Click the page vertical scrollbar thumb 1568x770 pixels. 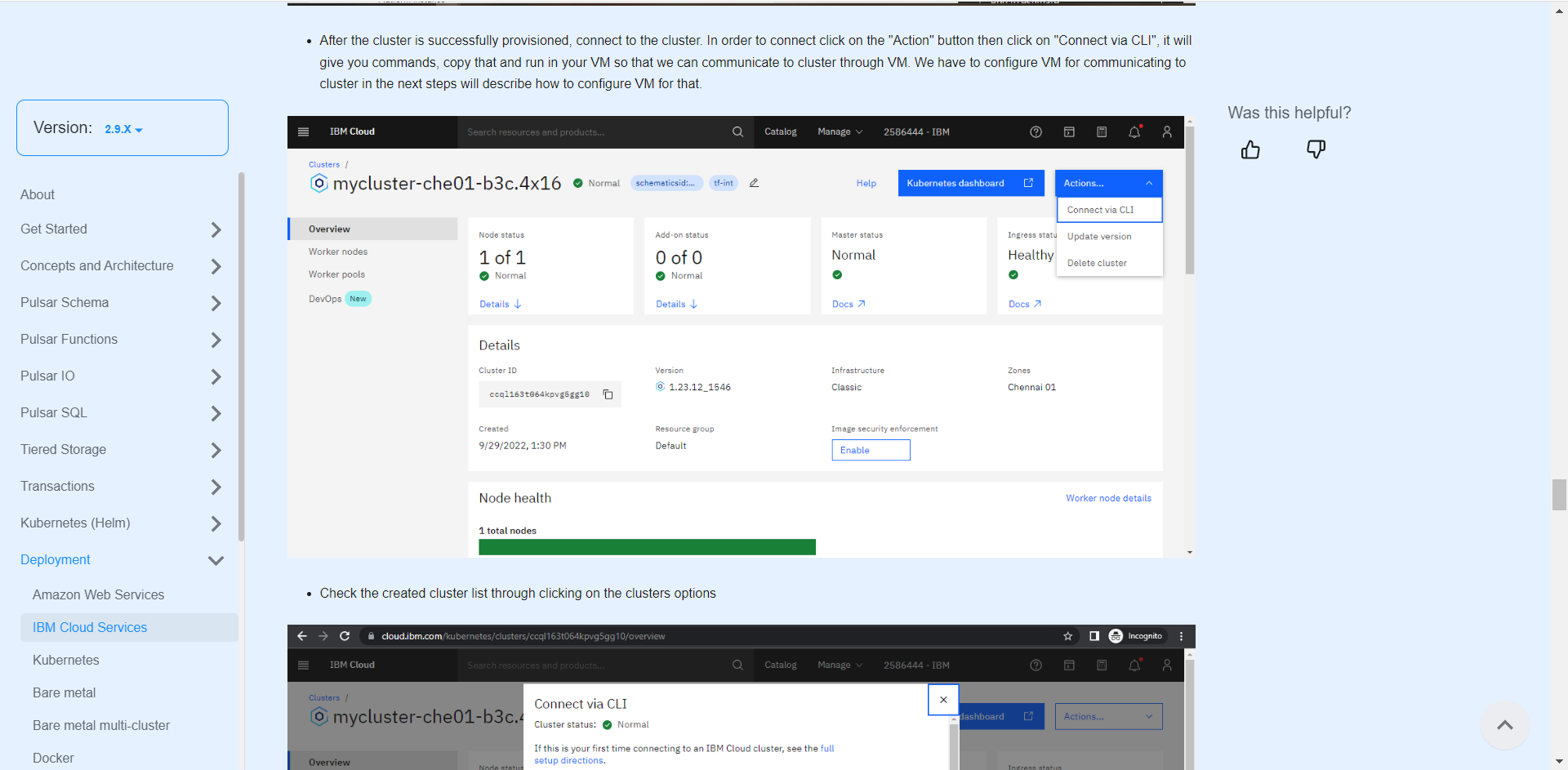[x=1559, y=495]
